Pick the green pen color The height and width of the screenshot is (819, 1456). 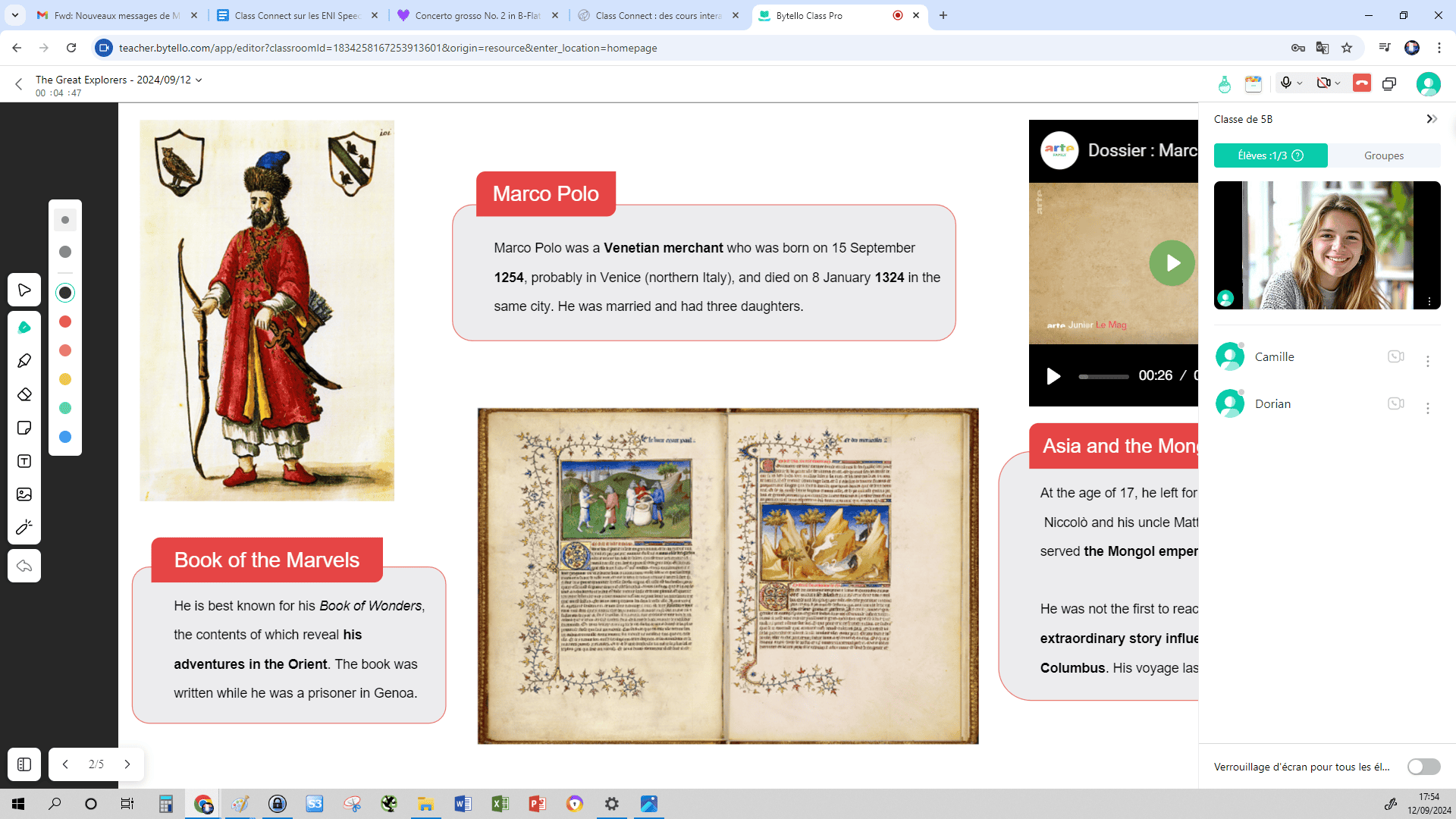(65, 408)
